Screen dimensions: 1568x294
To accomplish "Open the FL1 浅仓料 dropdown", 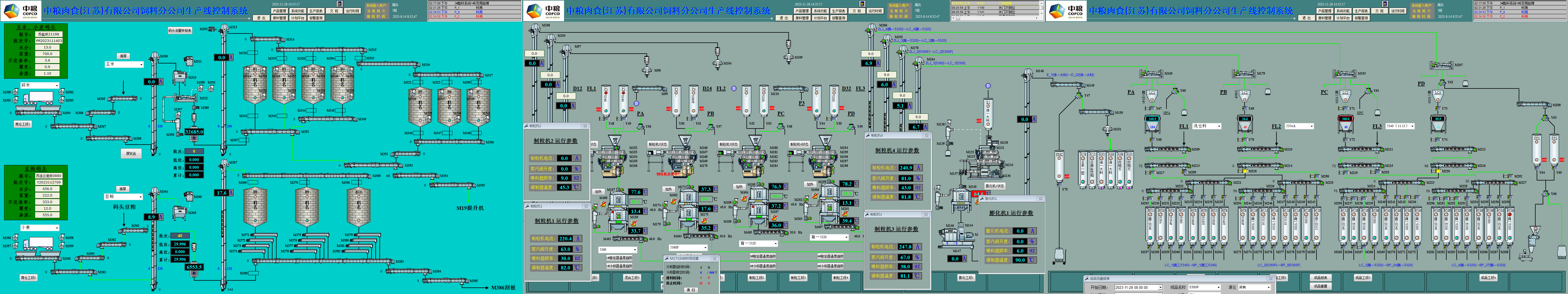I will (1219, 126).
